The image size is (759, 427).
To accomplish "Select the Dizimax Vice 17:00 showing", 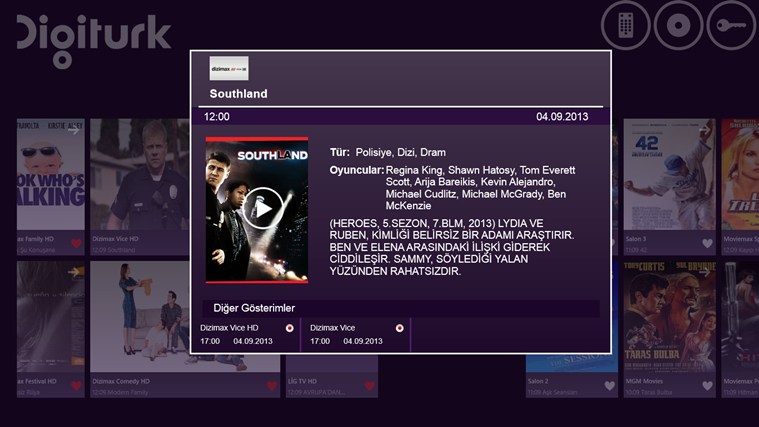I will click(356, 335).
